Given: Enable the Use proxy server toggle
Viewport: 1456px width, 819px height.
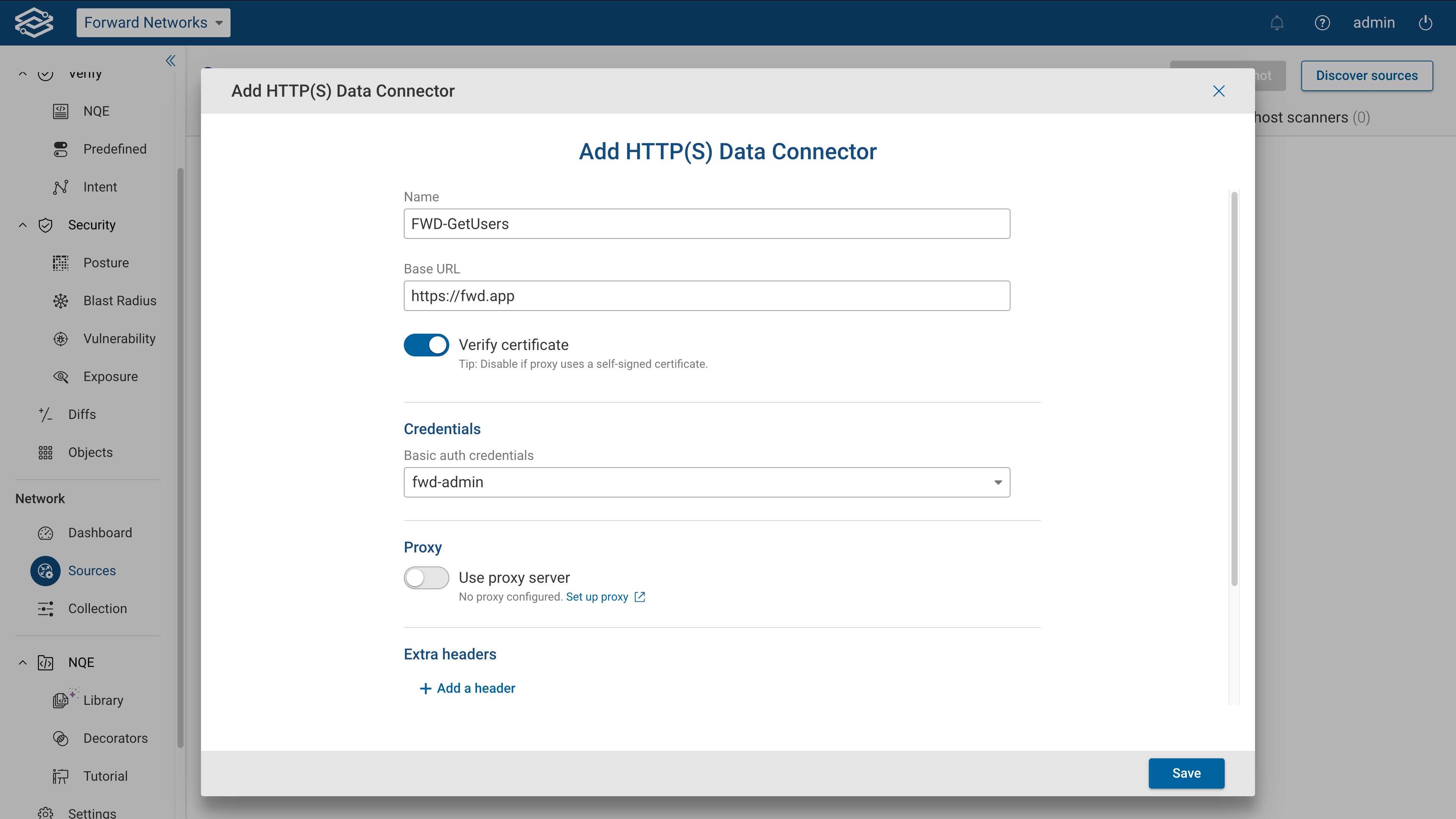Looking at the screenshot, I should click(x=426, y=577).
